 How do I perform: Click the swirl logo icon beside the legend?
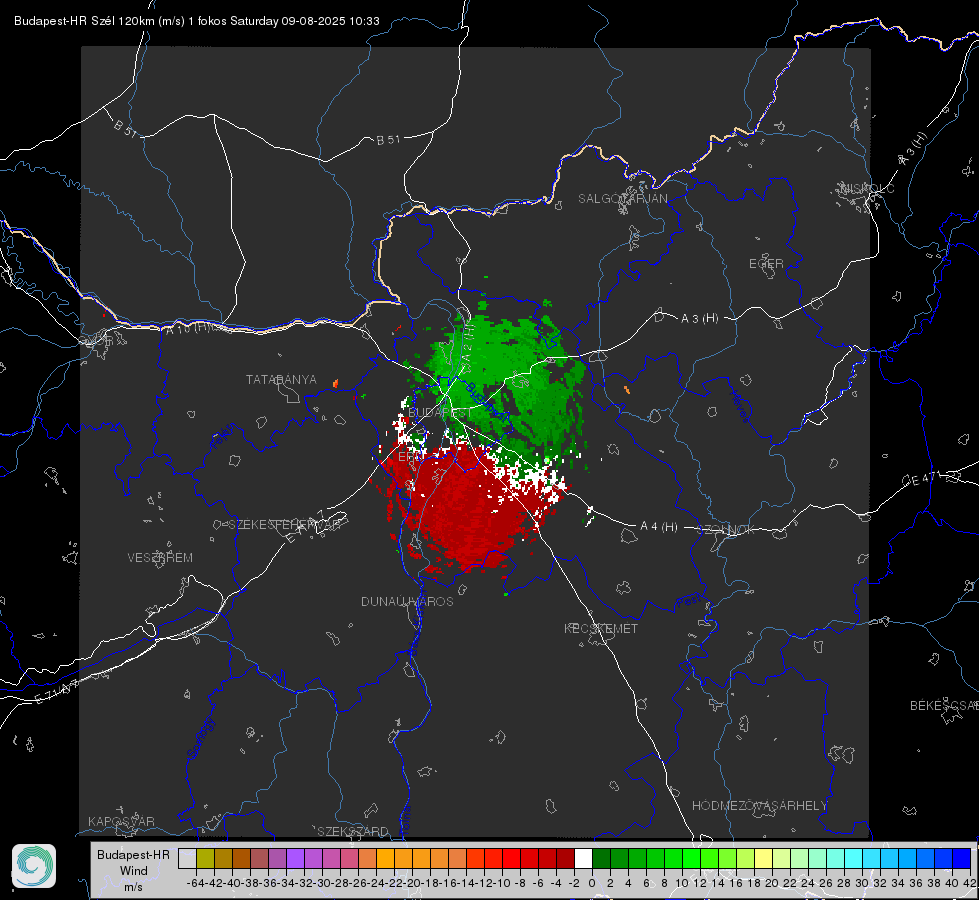click(34, 866)
